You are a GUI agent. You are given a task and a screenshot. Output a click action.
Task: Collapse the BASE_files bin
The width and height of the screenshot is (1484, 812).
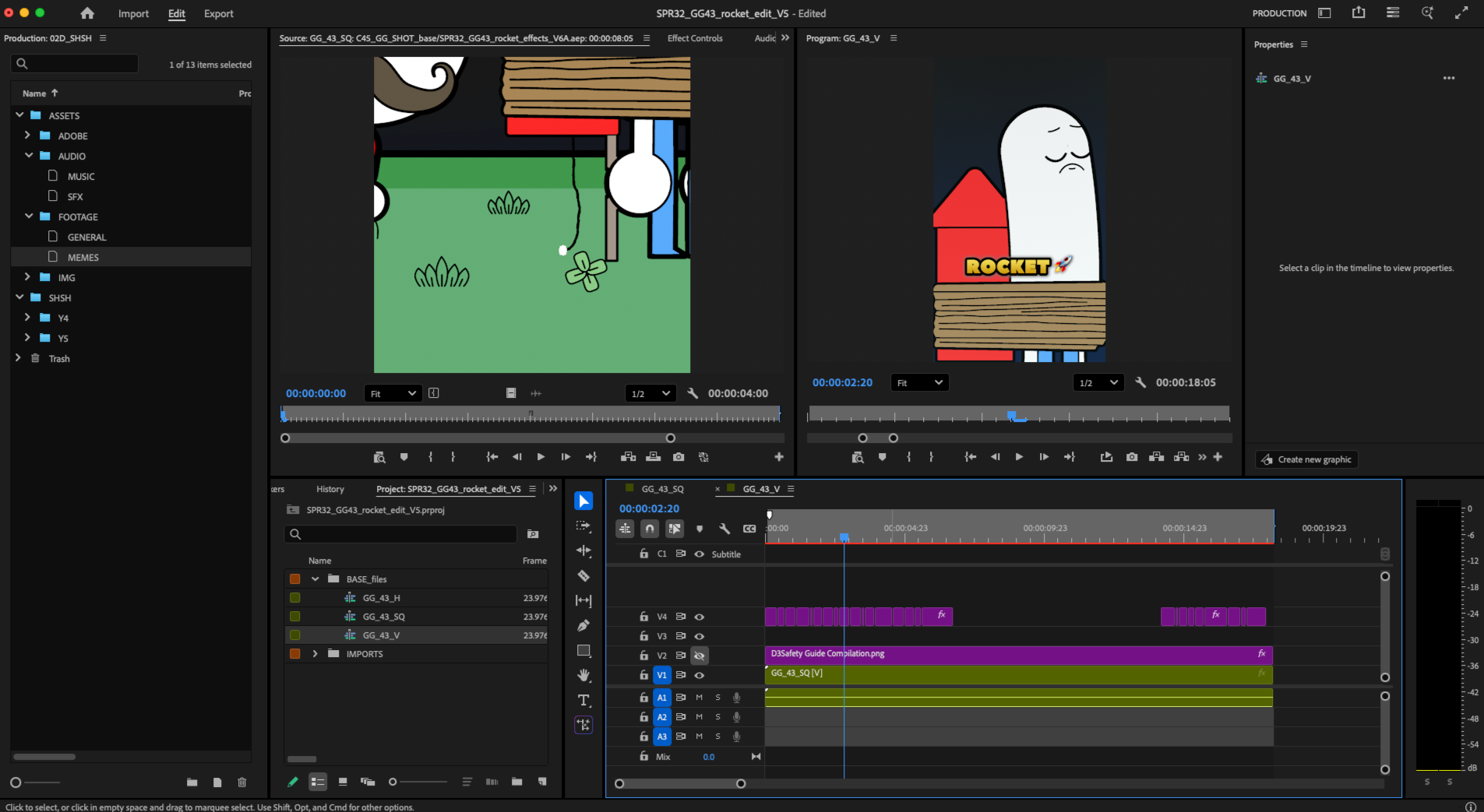tap(315, 579)
